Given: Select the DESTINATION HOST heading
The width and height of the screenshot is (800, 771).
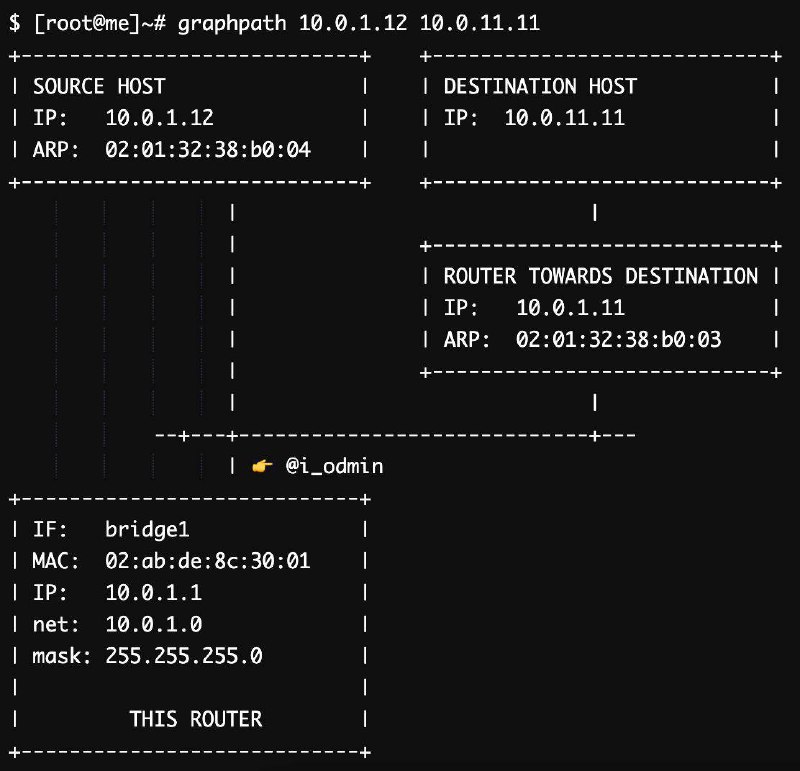Looking at the screenshot, I should (540, 86).
